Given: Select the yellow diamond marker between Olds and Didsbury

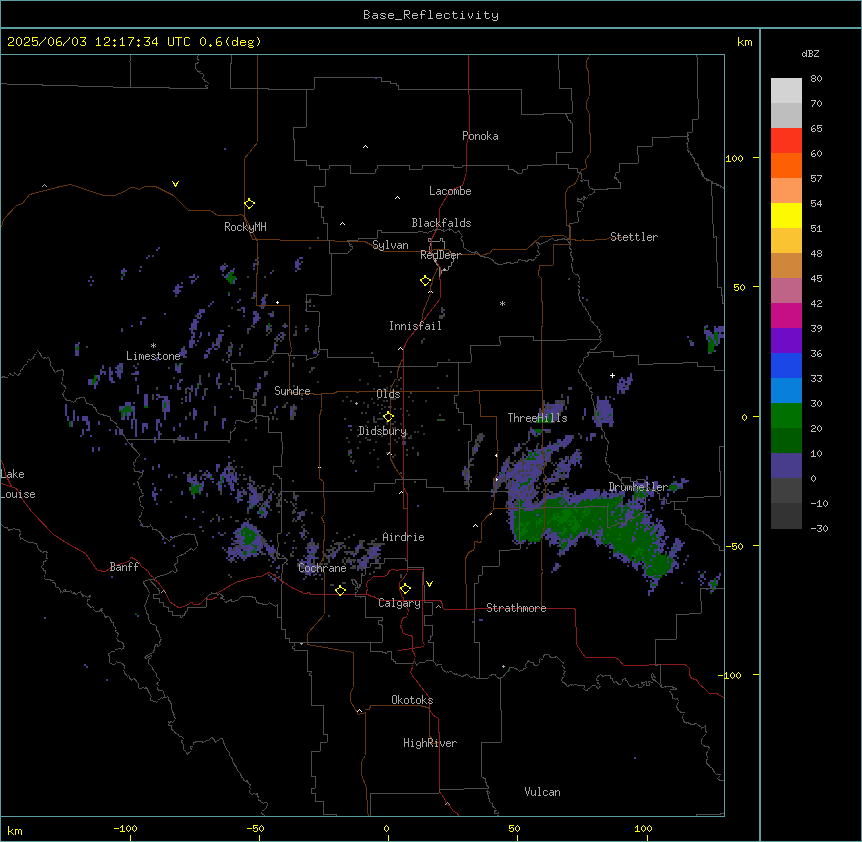Looking at the screenshot, I should click(388, 417).
